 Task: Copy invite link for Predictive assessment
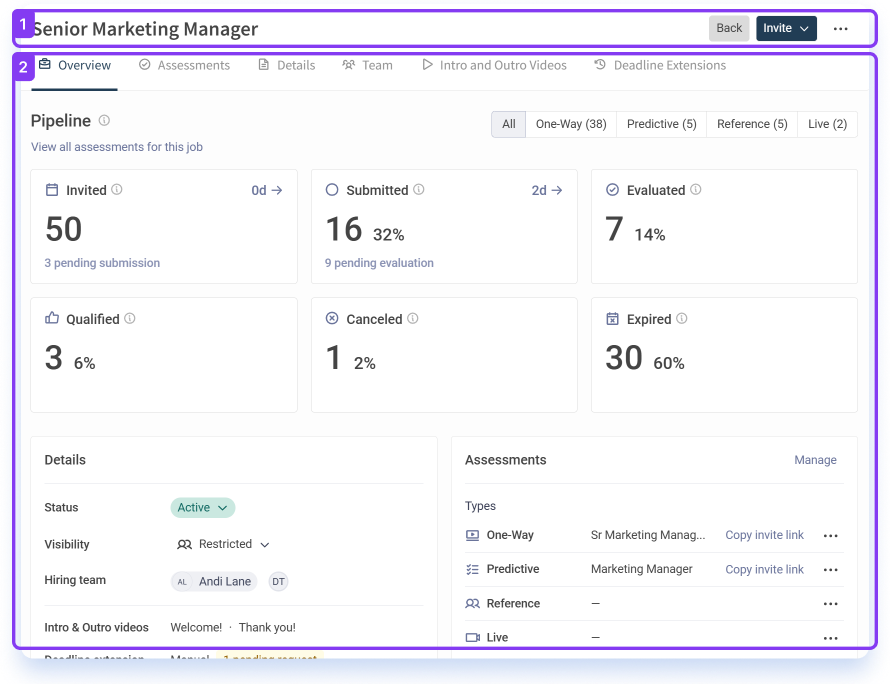(764, 569)
